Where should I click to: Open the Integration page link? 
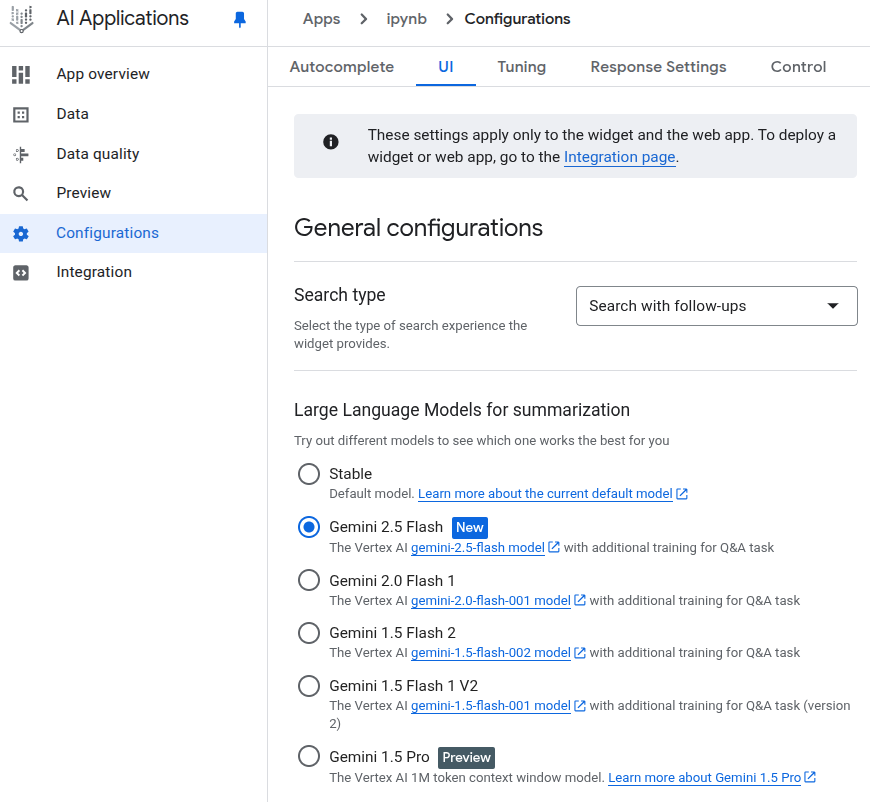click(619, 157)
